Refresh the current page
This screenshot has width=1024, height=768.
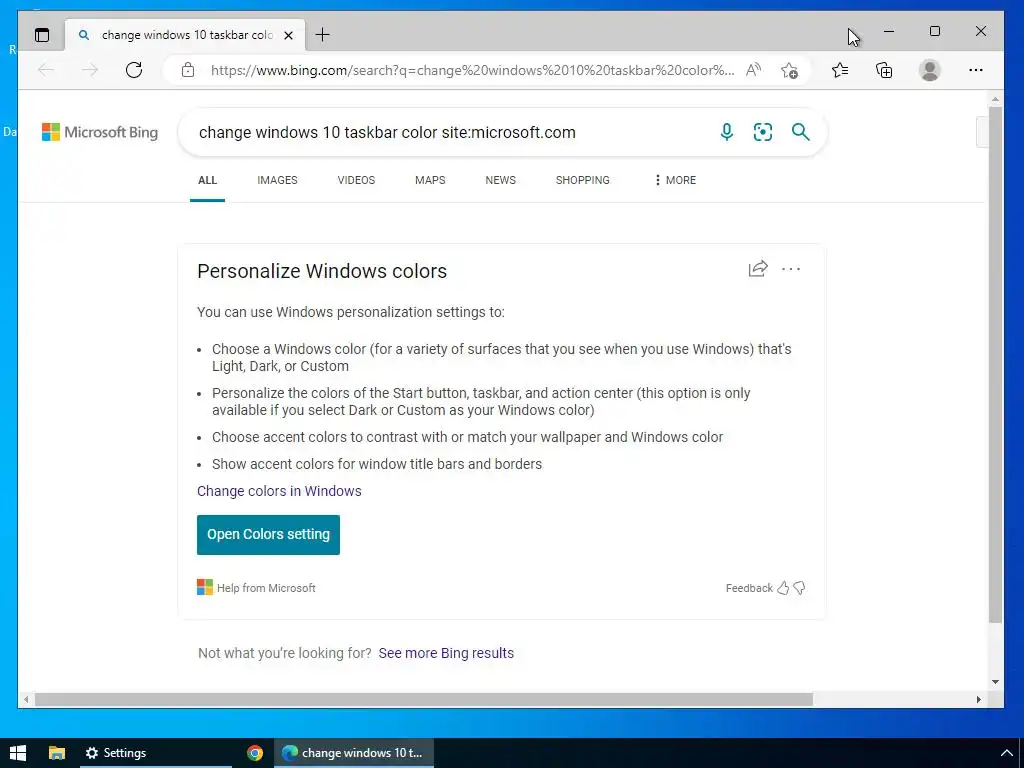pos(134,70)
